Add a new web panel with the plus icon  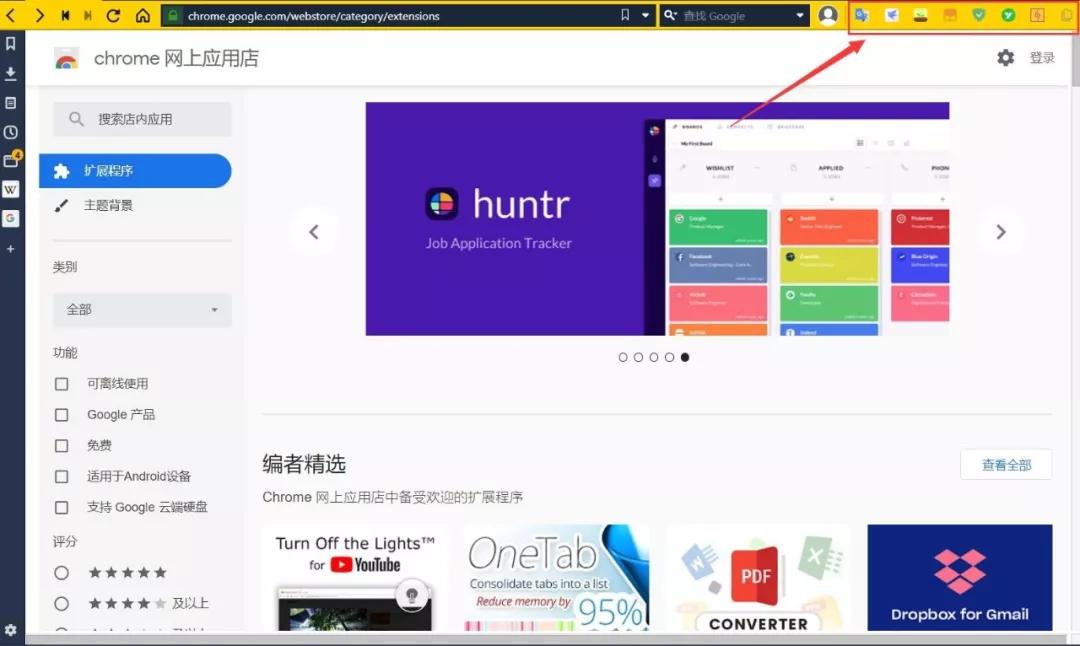(11, 247)
